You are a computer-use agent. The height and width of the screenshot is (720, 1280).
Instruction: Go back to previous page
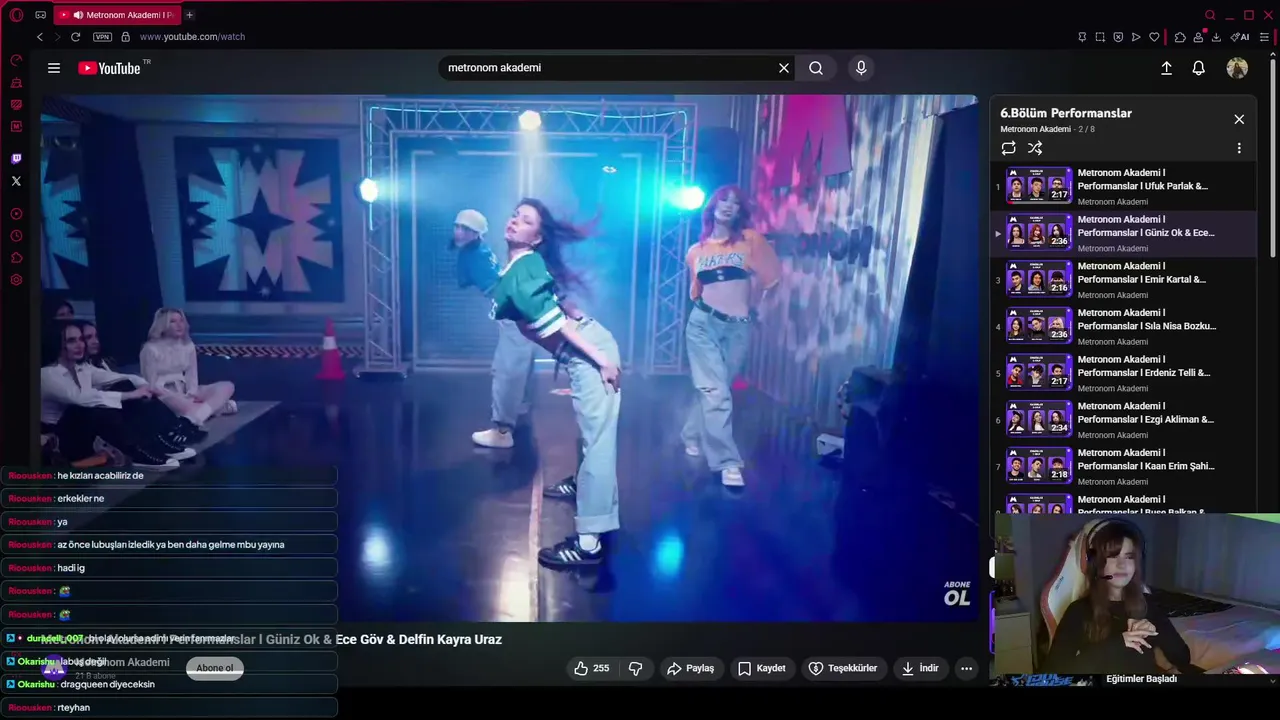click(40, 37)
